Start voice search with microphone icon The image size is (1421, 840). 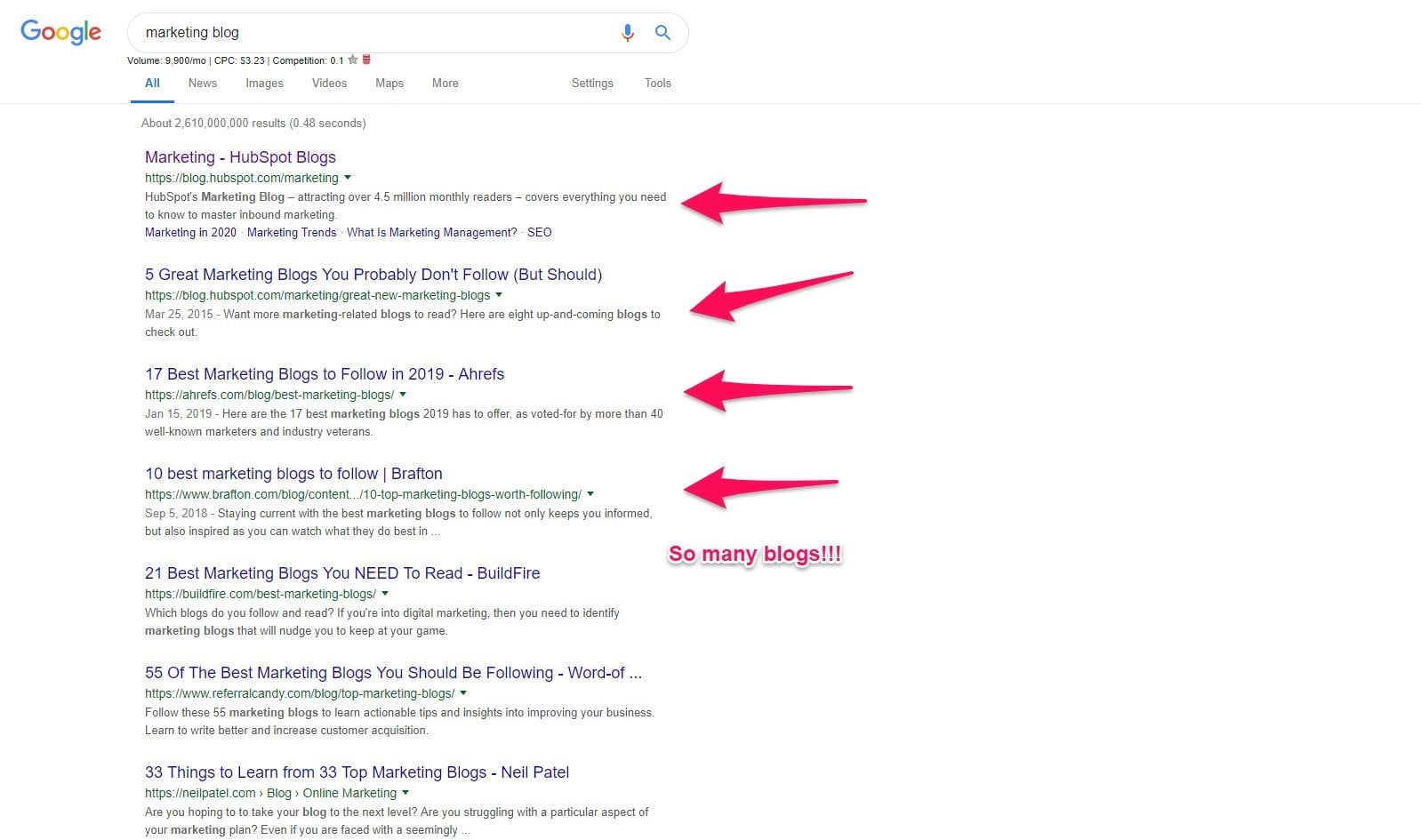tap(628, 33)
